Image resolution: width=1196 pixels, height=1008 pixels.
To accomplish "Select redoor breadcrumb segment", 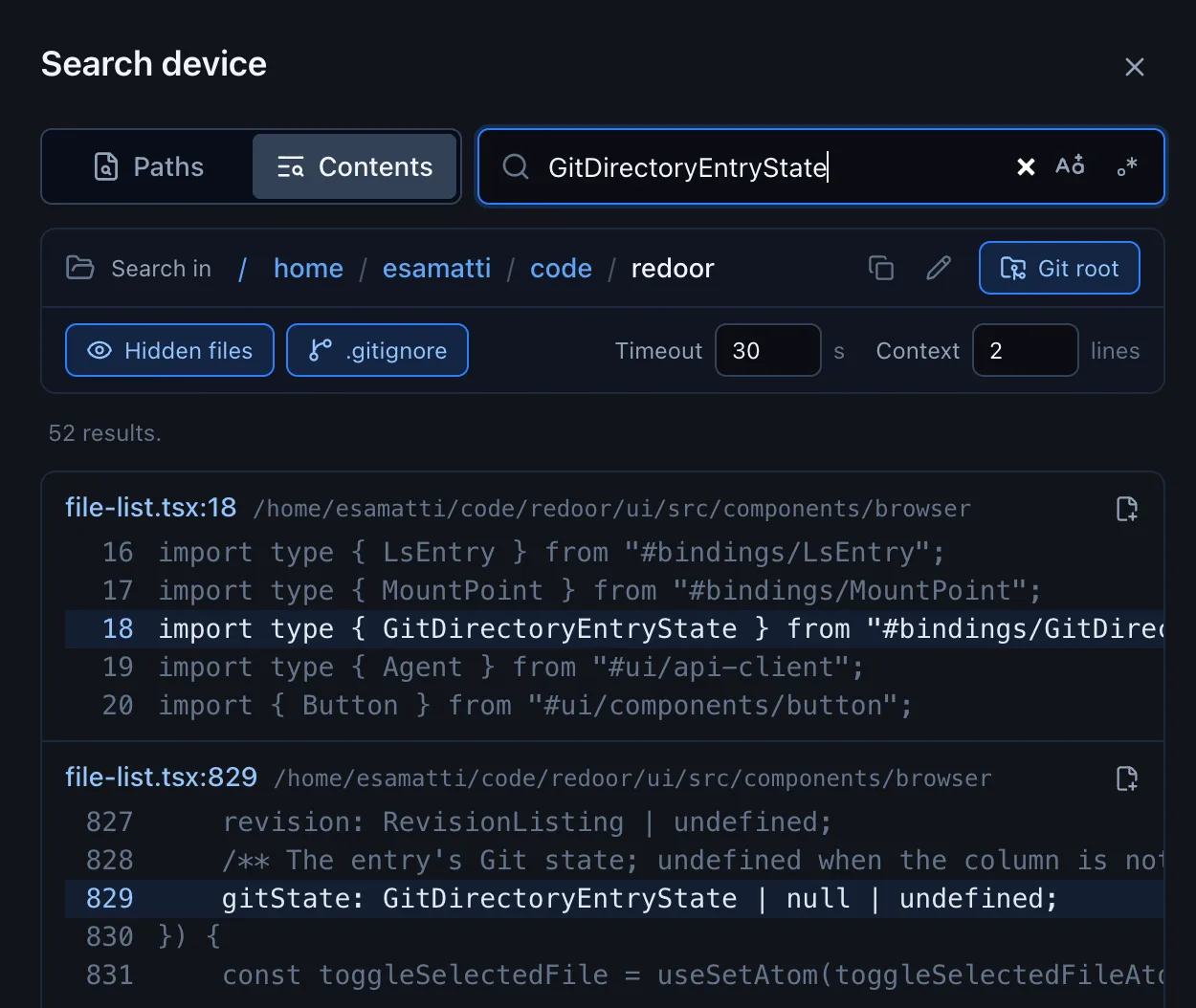I will [673, 269].
